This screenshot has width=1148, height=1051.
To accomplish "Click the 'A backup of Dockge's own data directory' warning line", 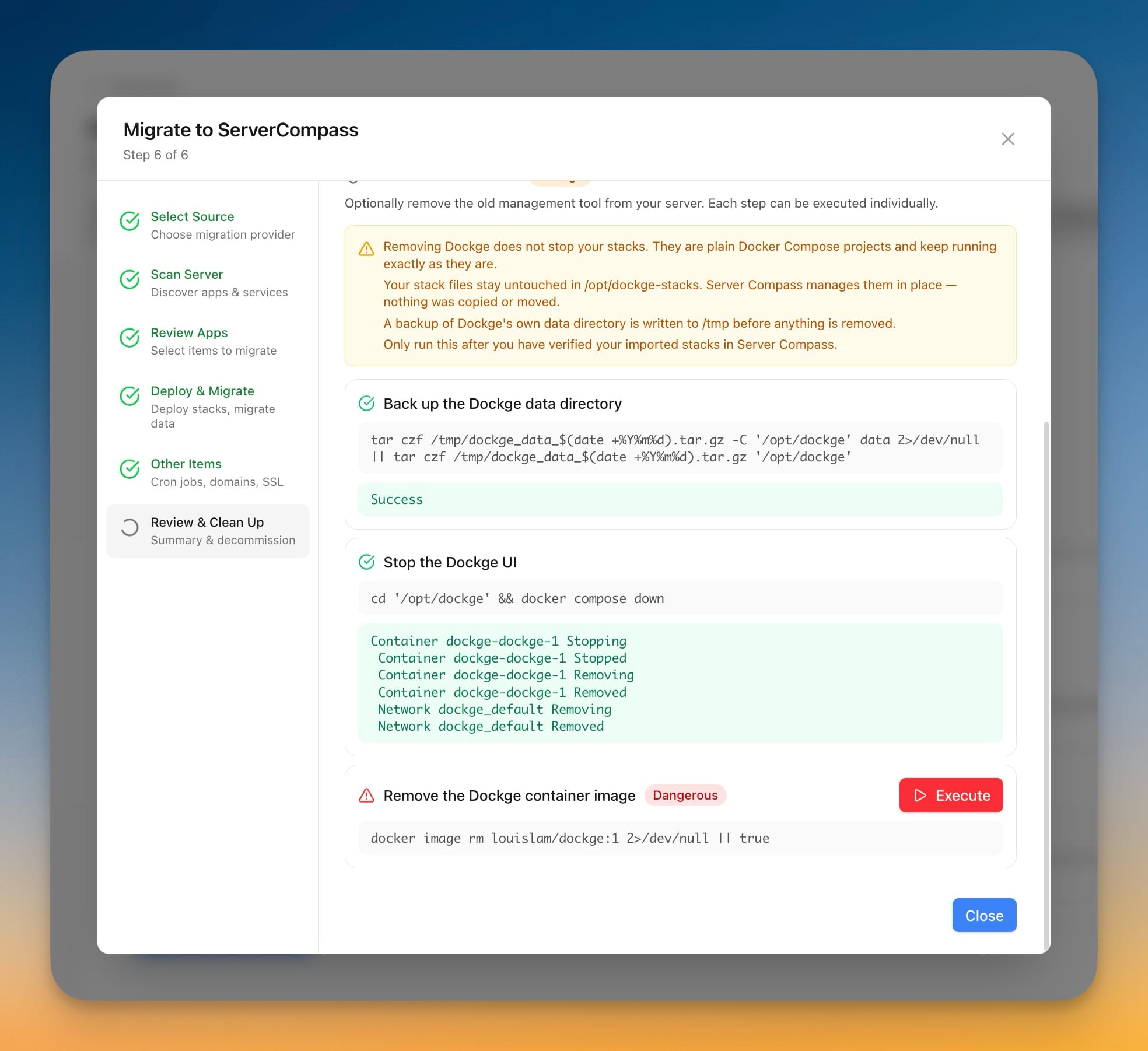I will (639, 323).
